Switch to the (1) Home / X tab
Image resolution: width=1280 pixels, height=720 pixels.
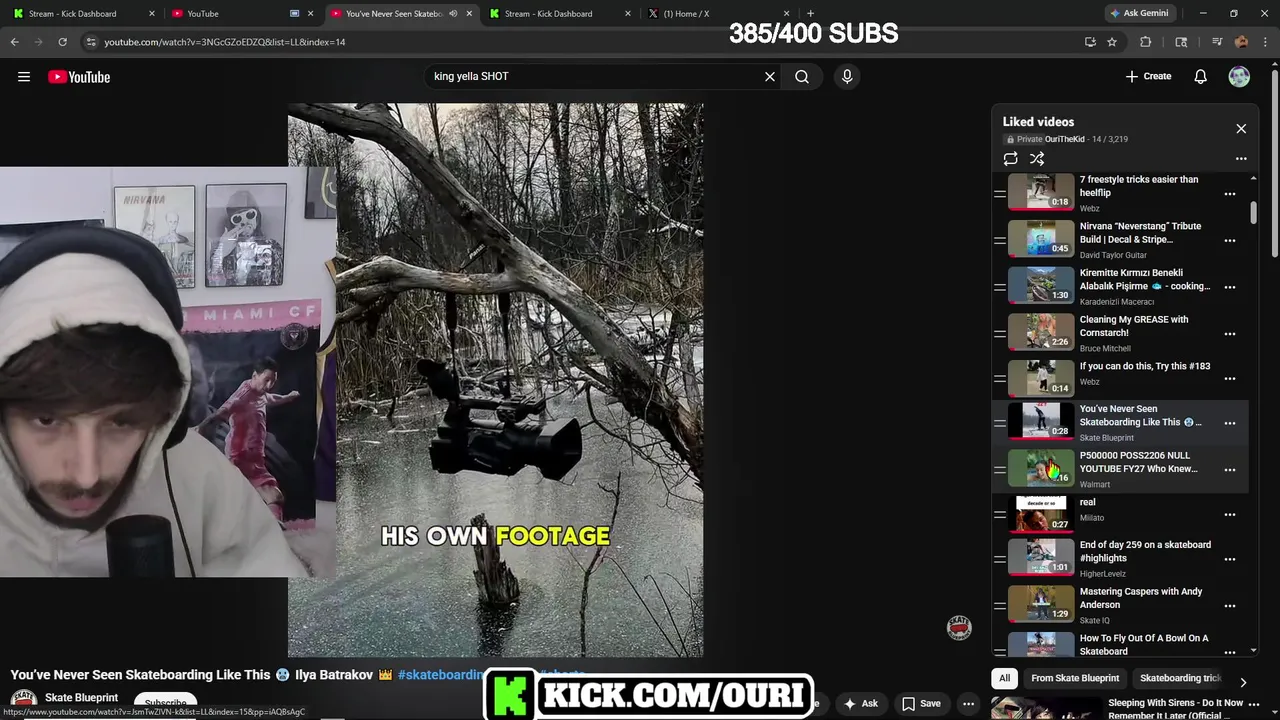pyautogui.click(x=716, y=14)
